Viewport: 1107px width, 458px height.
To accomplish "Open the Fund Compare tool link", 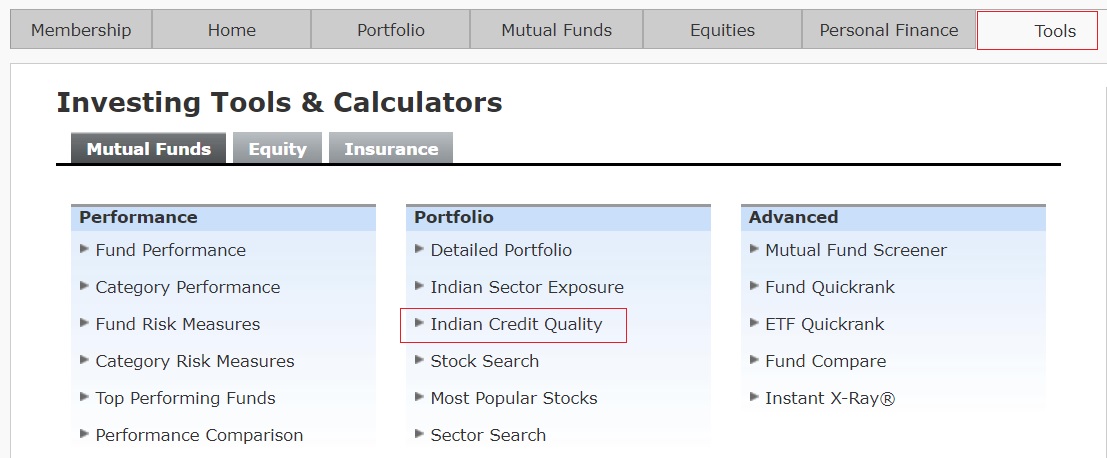I will tap(825, 361).
